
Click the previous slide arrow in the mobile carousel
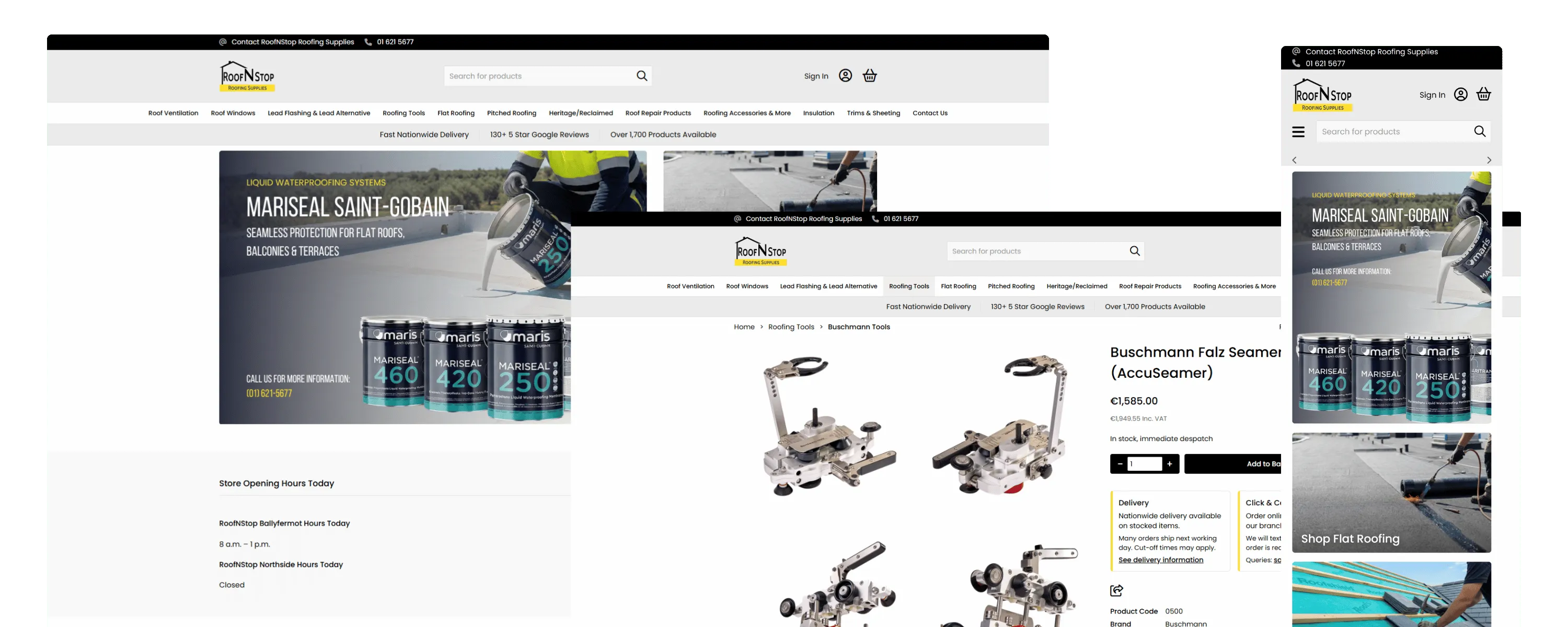point(1295,160)
